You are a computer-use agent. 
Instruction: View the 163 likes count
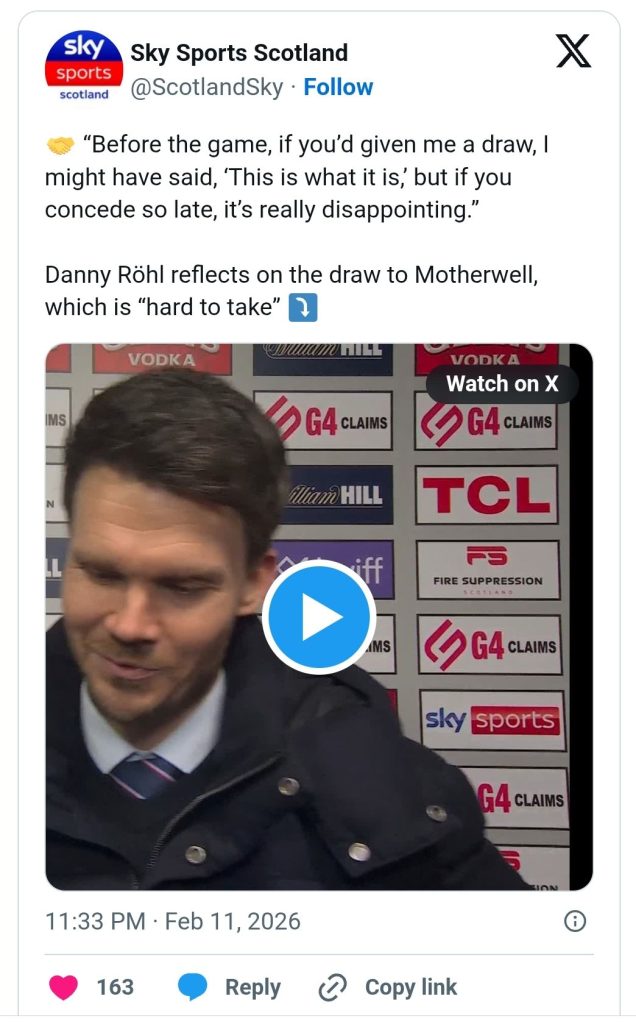point(115,988)
